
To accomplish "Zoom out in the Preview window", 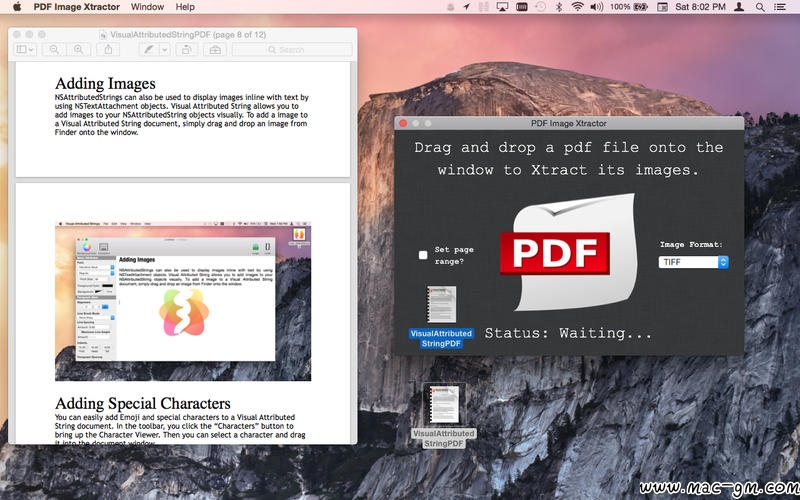I will (x=54, y=49).
